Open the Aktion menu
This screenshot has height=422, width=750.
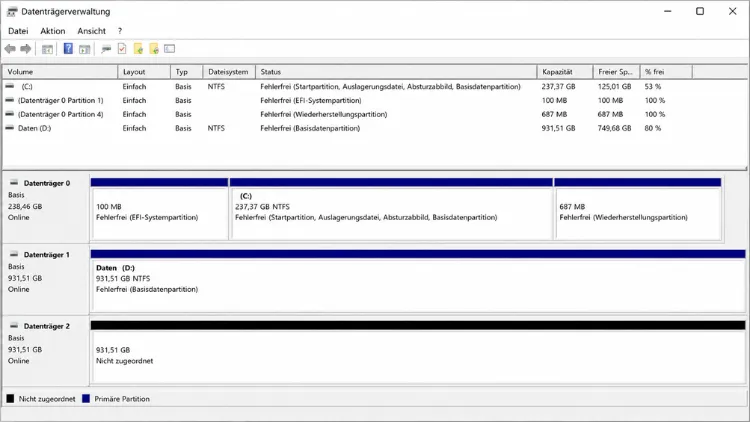tap(53, 31)
